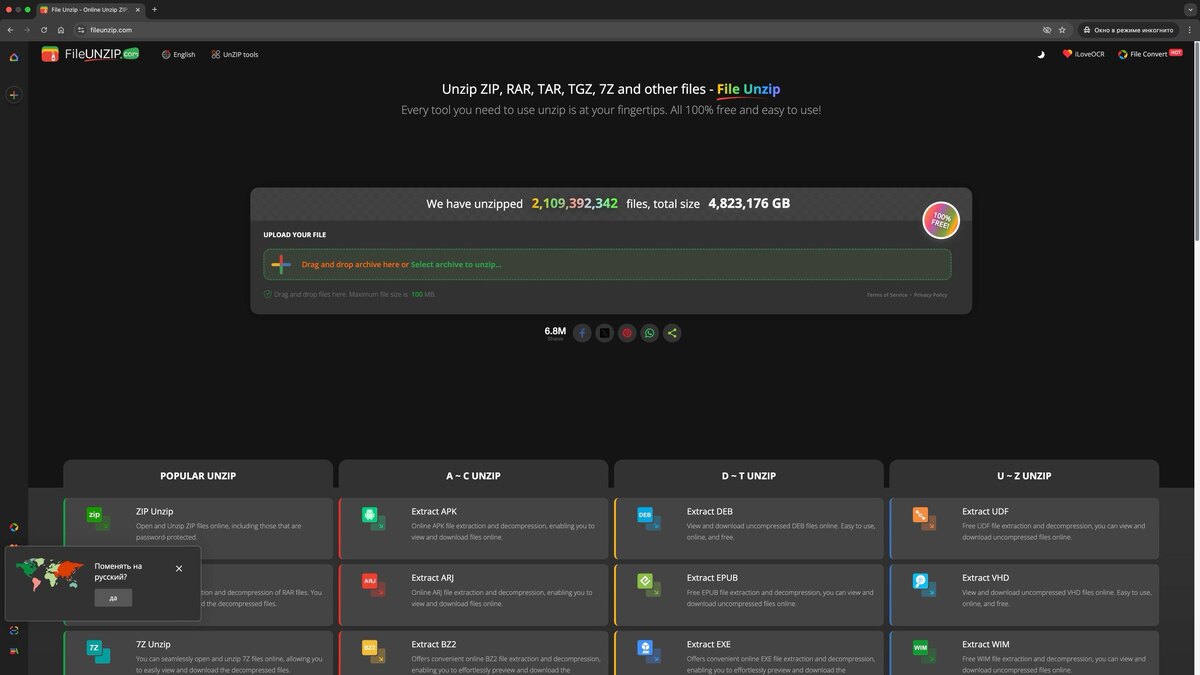Click the Extract VHD icon

point(923,583)
